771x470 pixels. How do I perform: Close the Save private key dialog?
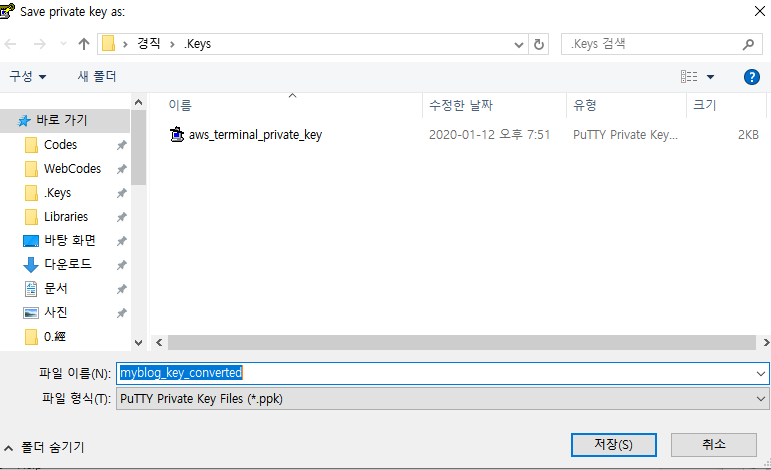pyautogui.click(x=760, y=11)
